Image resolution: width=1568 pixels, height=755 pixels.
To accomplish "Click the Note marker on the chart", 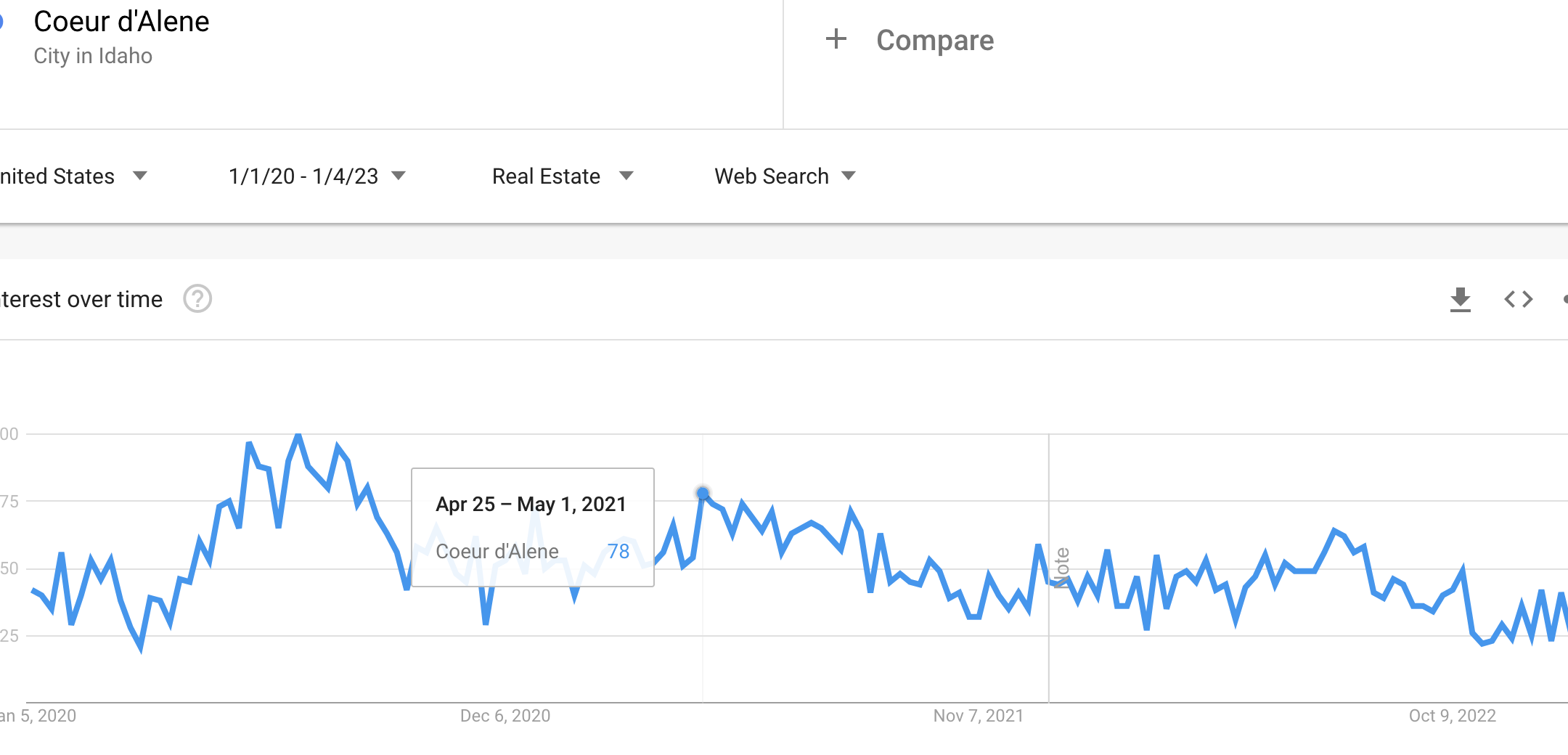I will (1062, 568).
